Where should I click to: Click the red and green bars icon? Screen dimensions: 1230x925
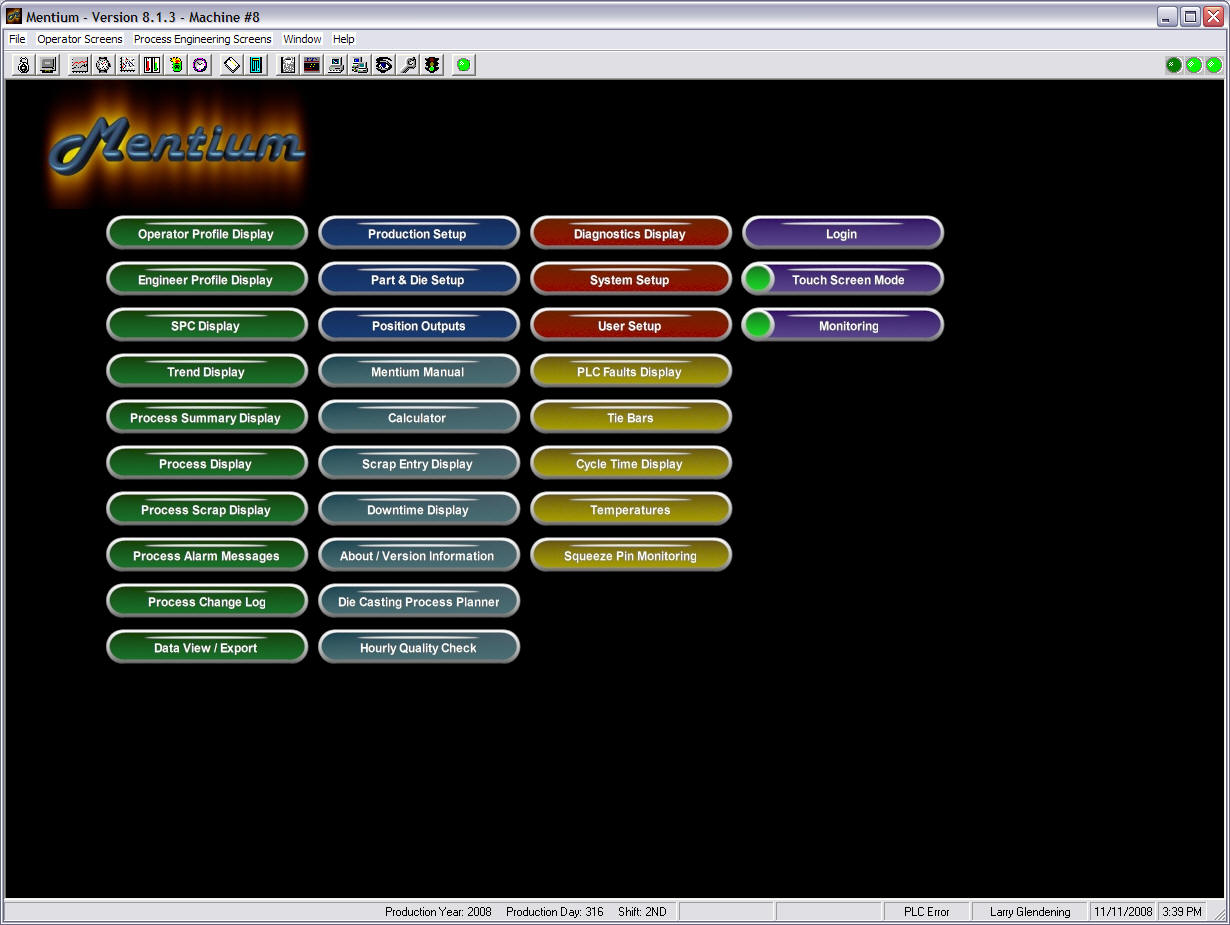pyautogui.click(x=152, y=65)
